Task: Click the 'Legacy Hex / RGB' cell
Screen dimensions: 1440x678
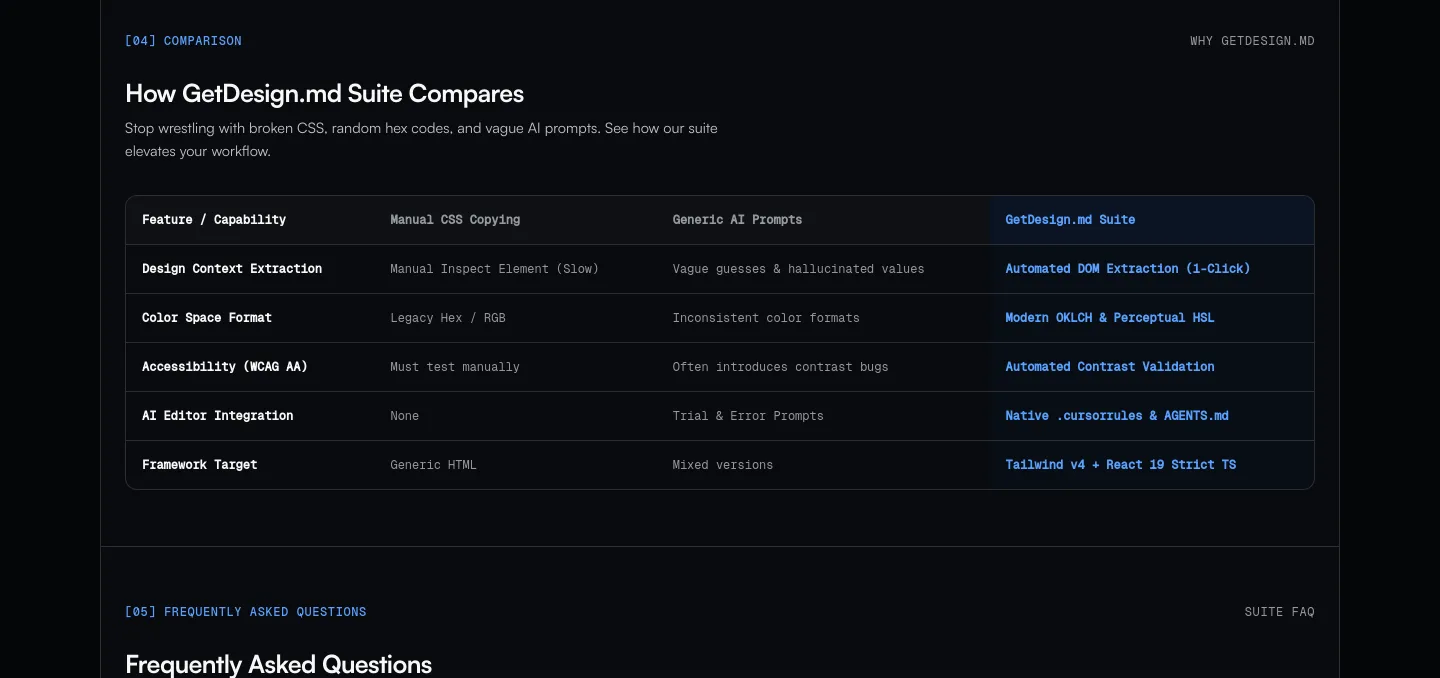Action: click(x=448, y=318)
